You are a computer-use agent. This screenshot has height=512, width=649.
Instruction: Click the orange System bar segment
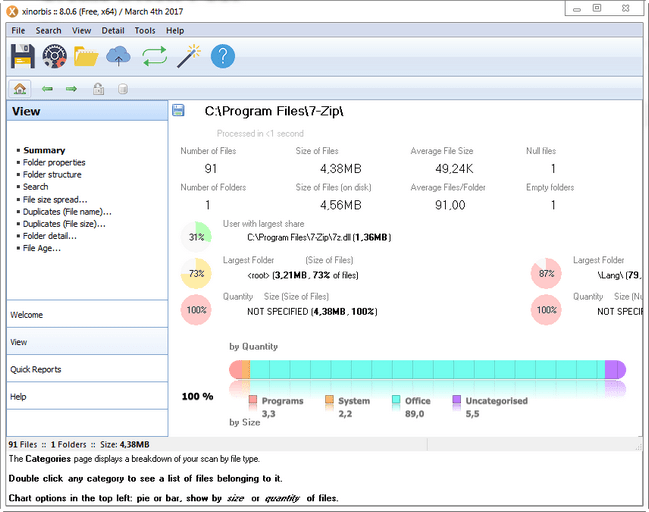[246, 369]
